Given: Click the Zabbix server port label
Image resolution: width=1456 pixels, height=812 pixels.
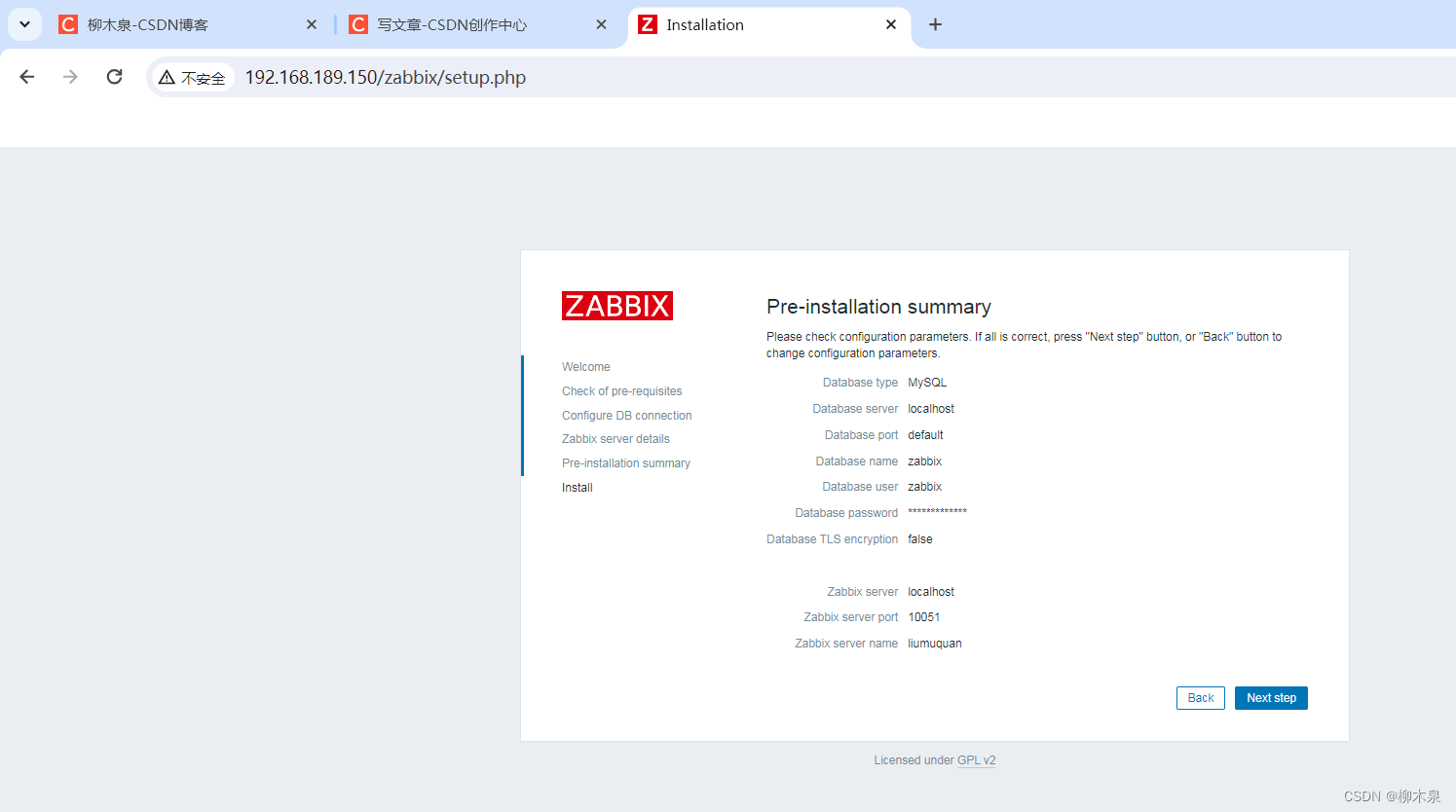Looking at the screenshot, I should (851, 617).
